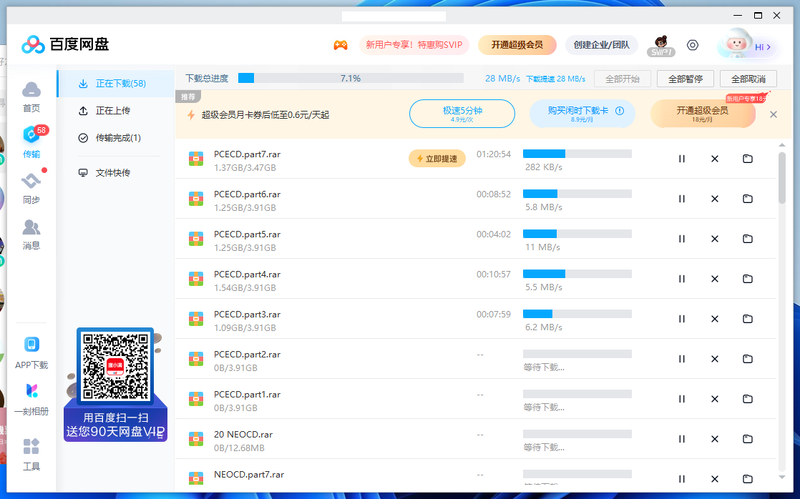800x499 pixels.
Task: Click the 全部取消 button
Action: (x=748, y=79)
